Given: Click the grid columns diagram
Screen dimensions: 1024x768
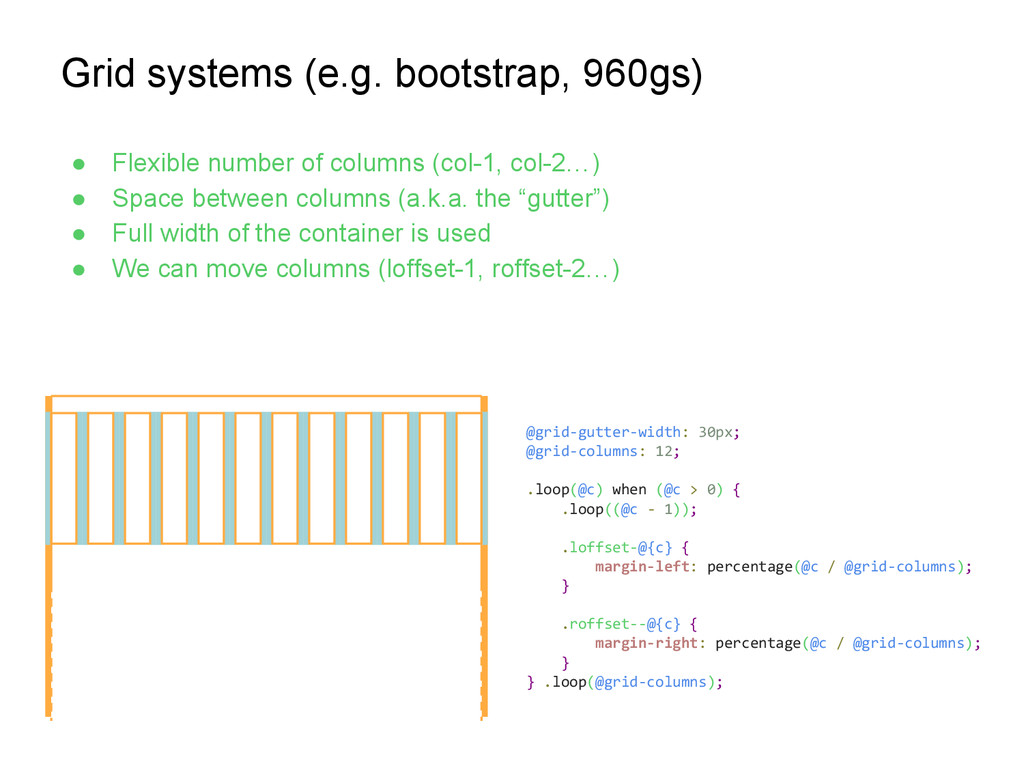Looking at the screenshot, I should (x=266, y=558).
